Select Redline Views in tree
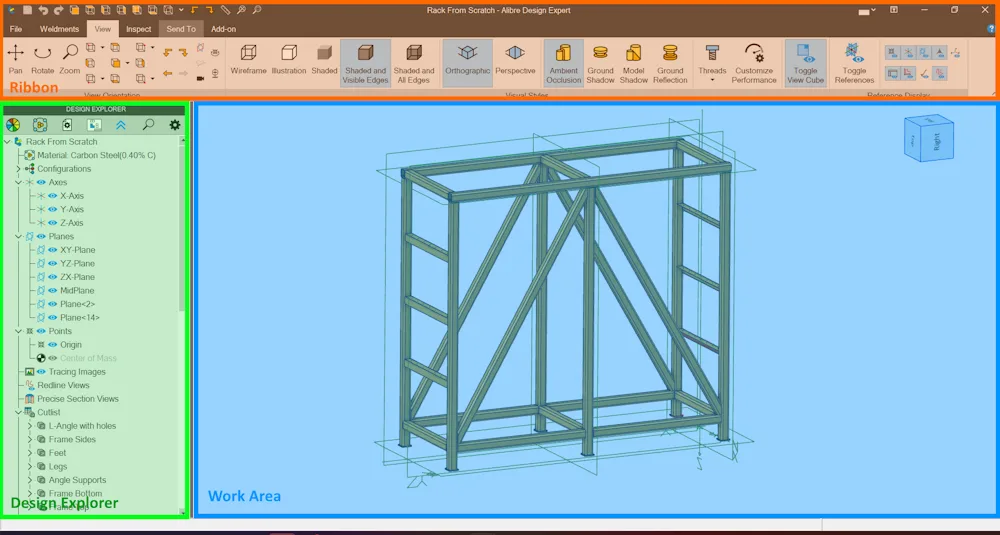This screenshot has width=1000, height=535. coord(63,385)
